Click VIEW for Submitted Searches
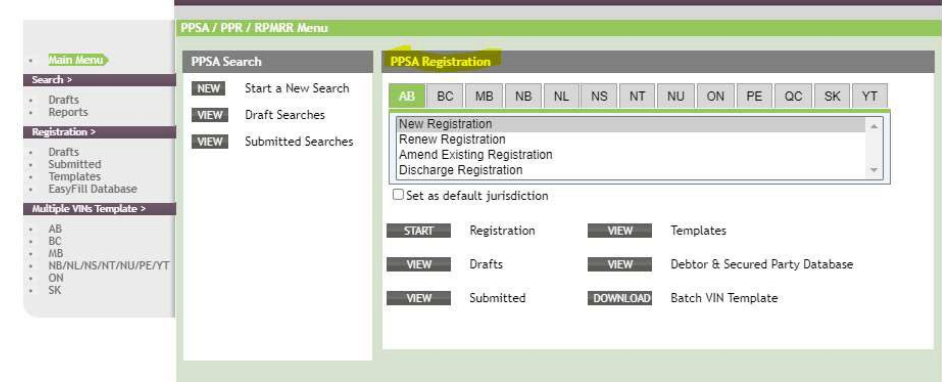 210,142
